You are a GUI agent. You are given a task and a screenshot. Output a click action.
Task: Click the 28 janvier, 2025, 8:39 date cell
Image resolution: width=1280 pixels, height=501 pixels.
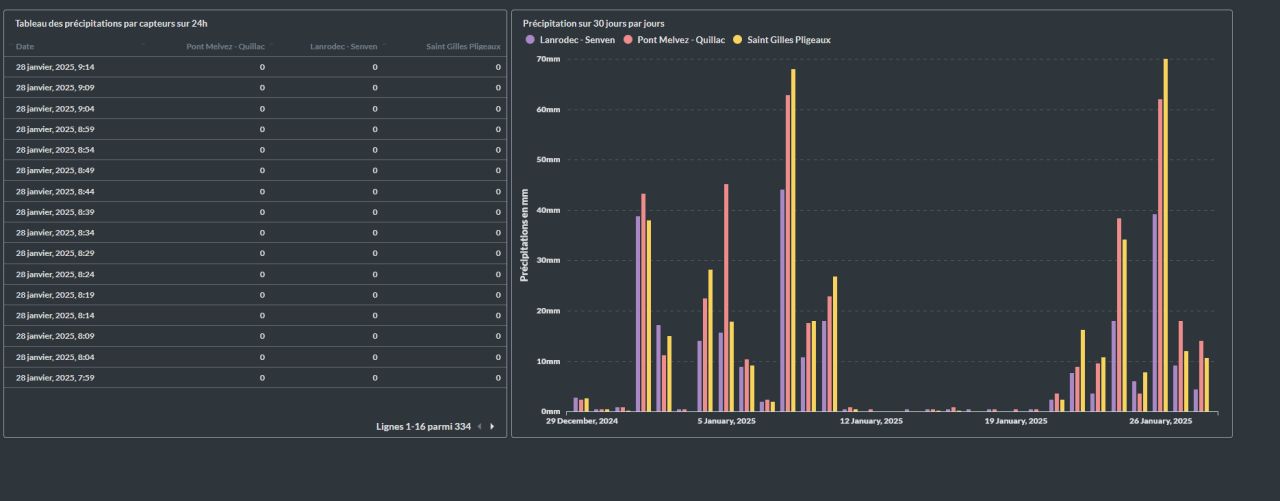point(55,212)
